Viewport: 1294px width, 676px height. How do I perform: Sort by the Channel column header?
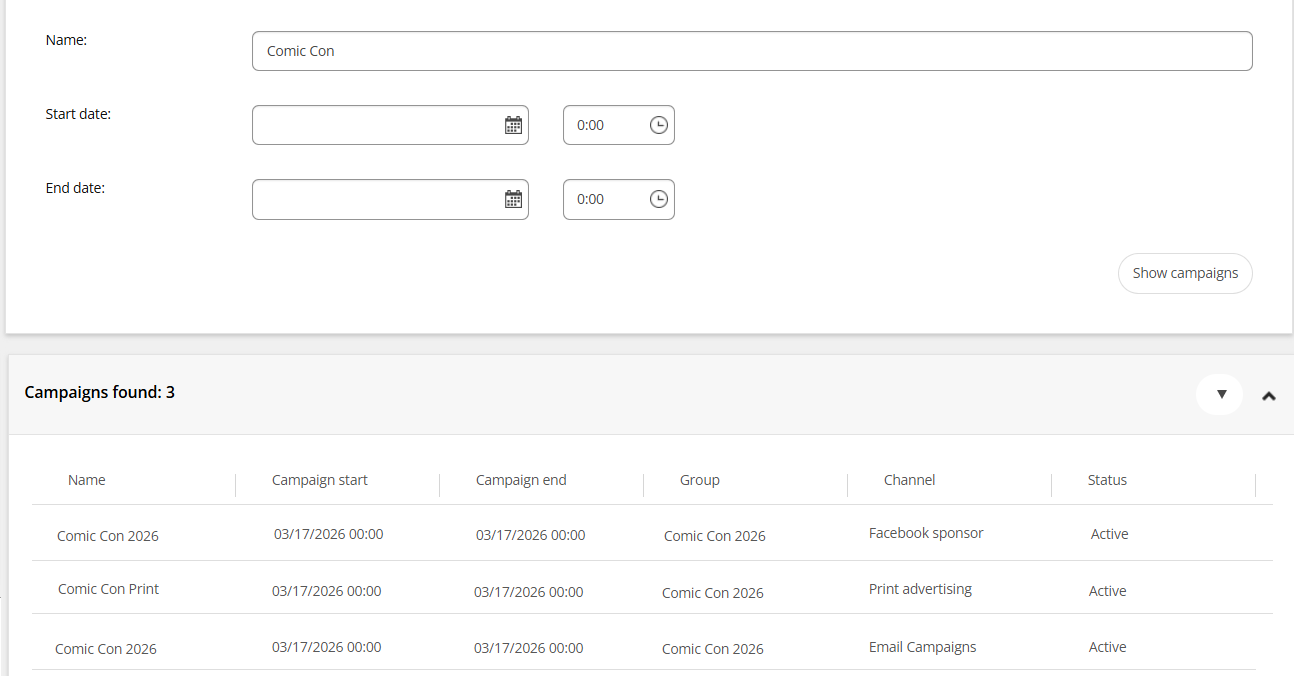tap(910, 480)
